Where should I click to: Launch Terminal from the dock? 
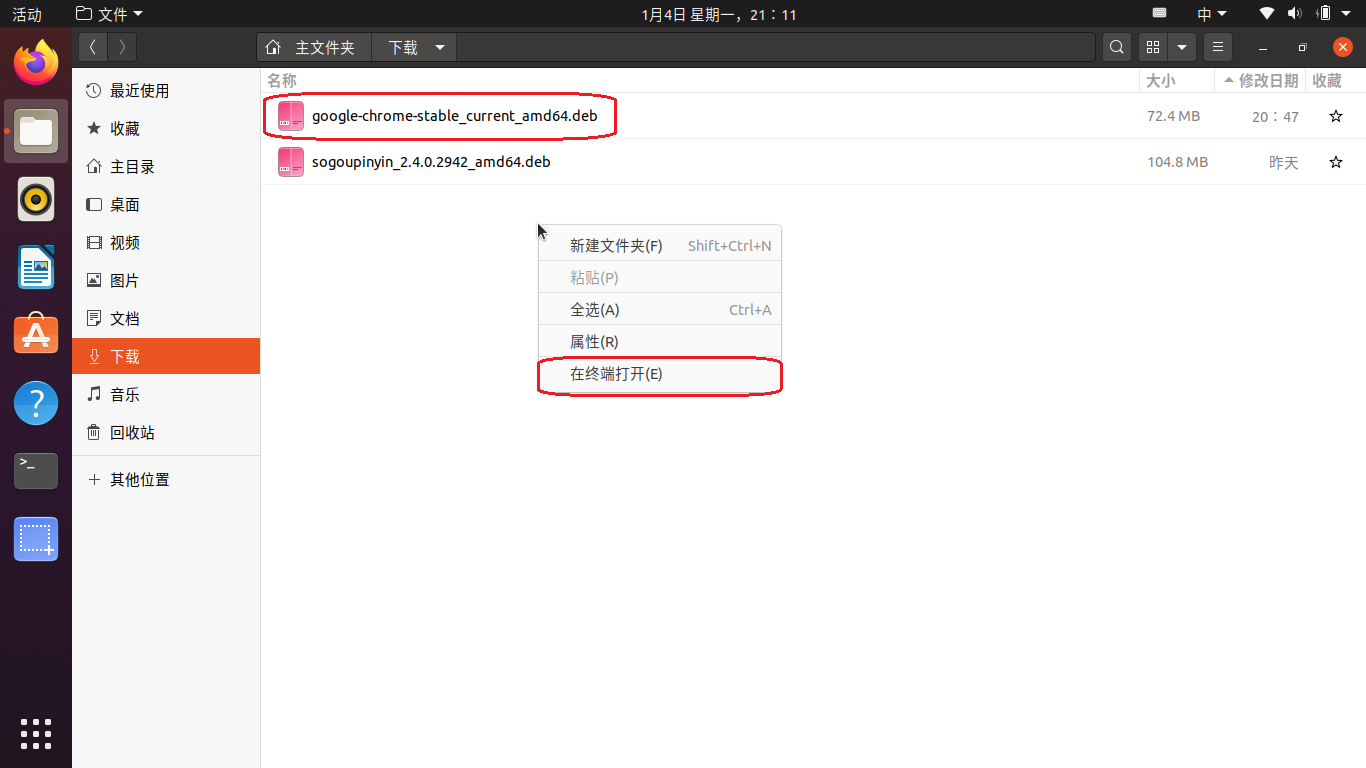click(x=36, y=471)
